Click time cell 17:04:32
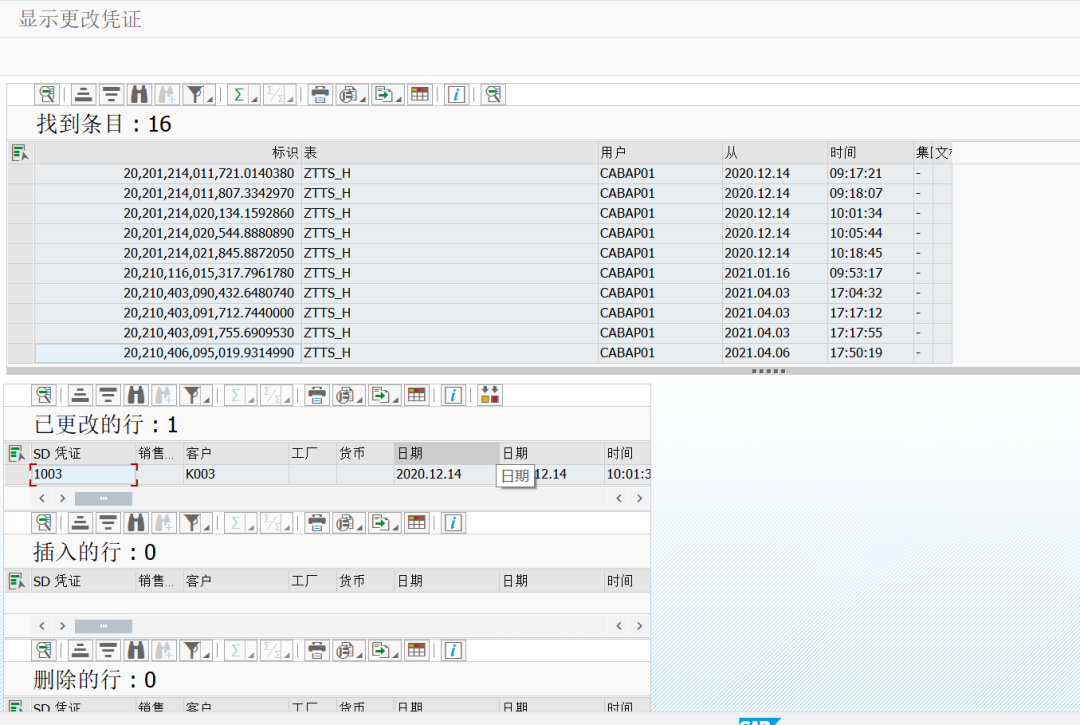This screenshot has width=1080, height=725. click(870, 293)
